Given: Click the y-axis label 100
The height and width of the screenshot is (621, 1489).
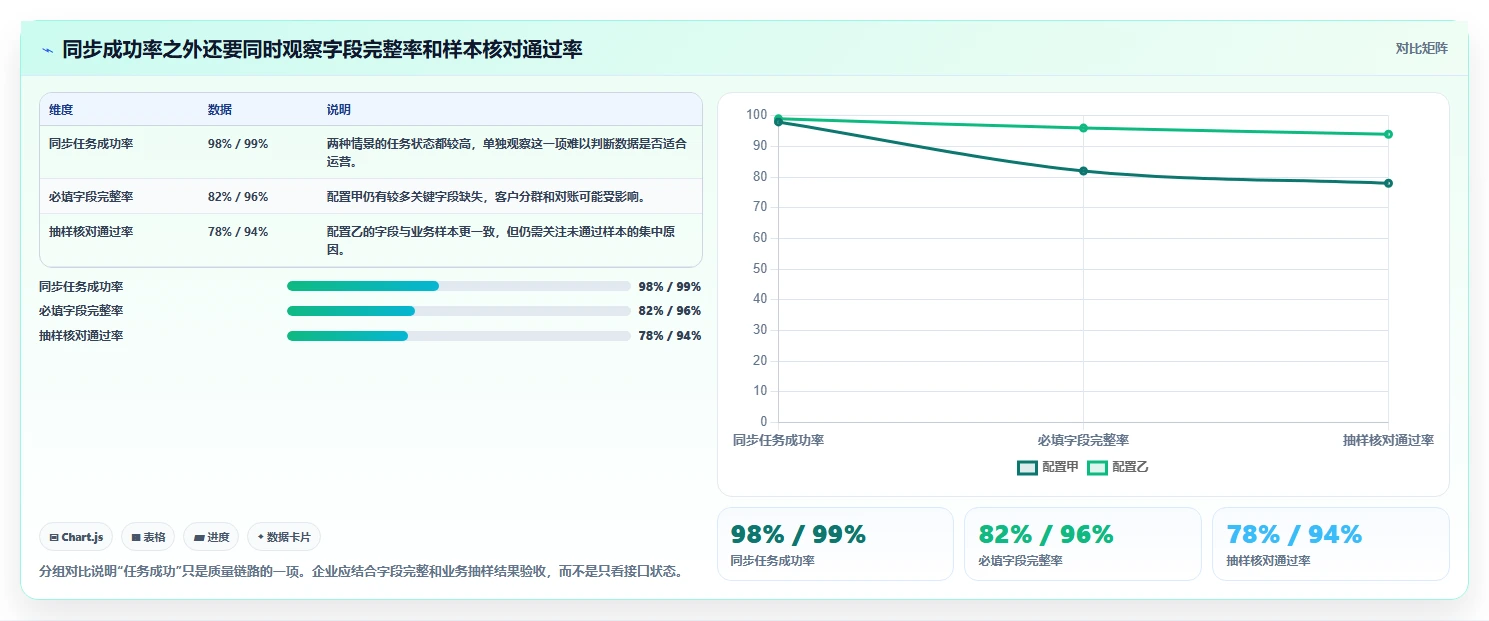Looking at the screenshot, I should (757, 115).
